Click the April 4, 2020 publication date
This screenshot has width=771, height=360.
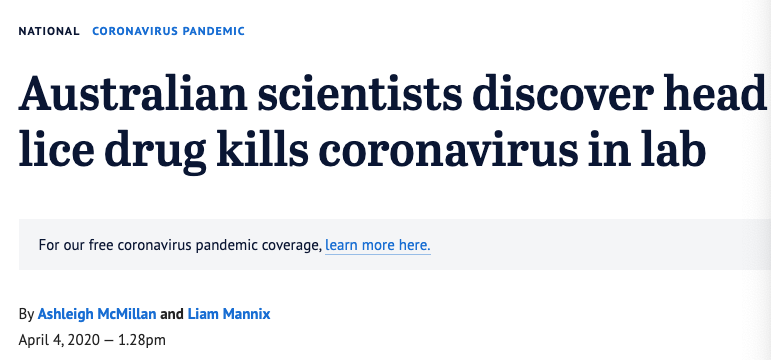point(59,340)
